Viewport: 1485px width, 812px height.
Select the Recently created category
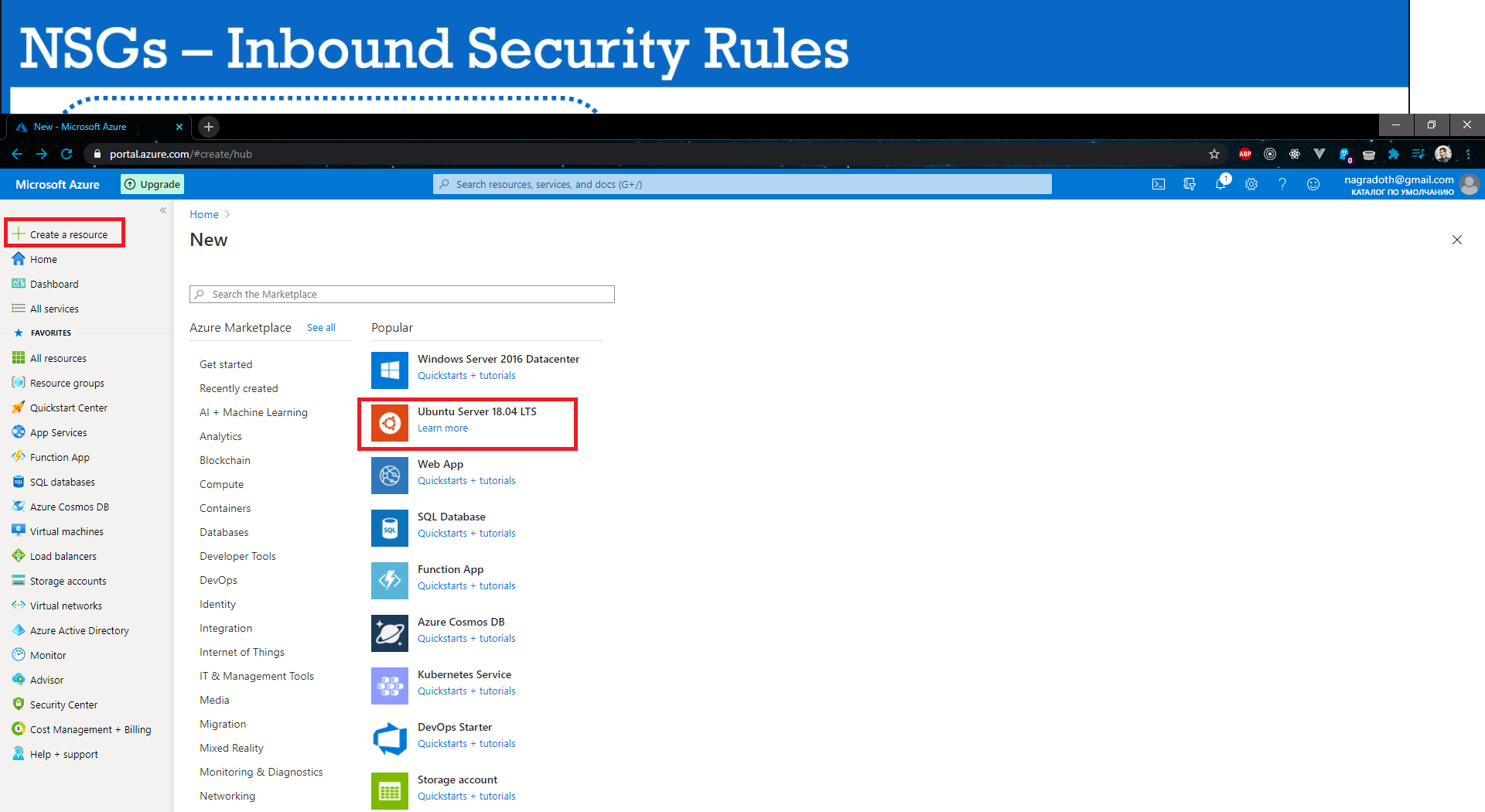(239, 388)
